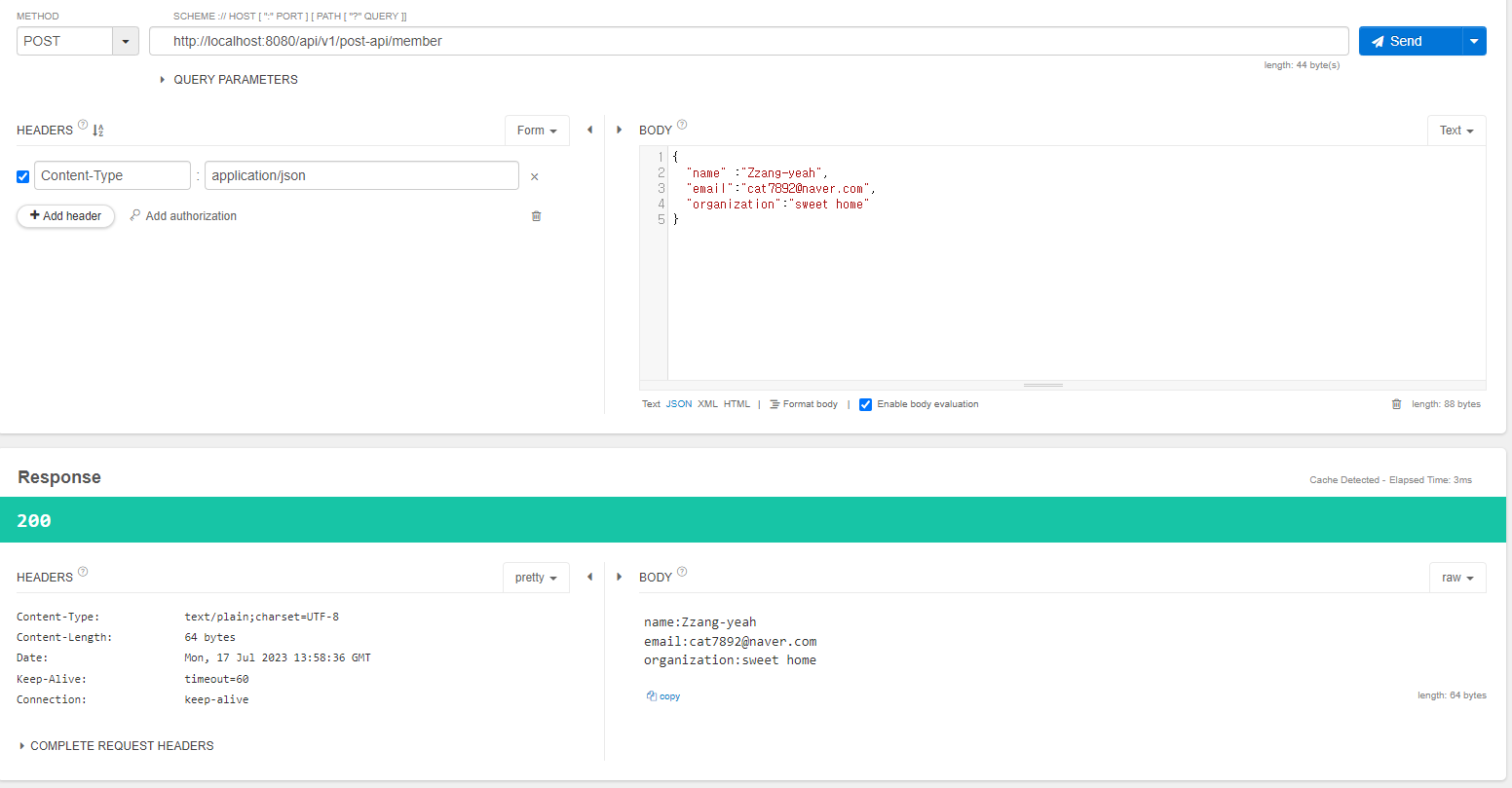Image resolution: width=1512 pixels, height=788 pixels.
Task: Select XML body format
Action: point(707,404)
